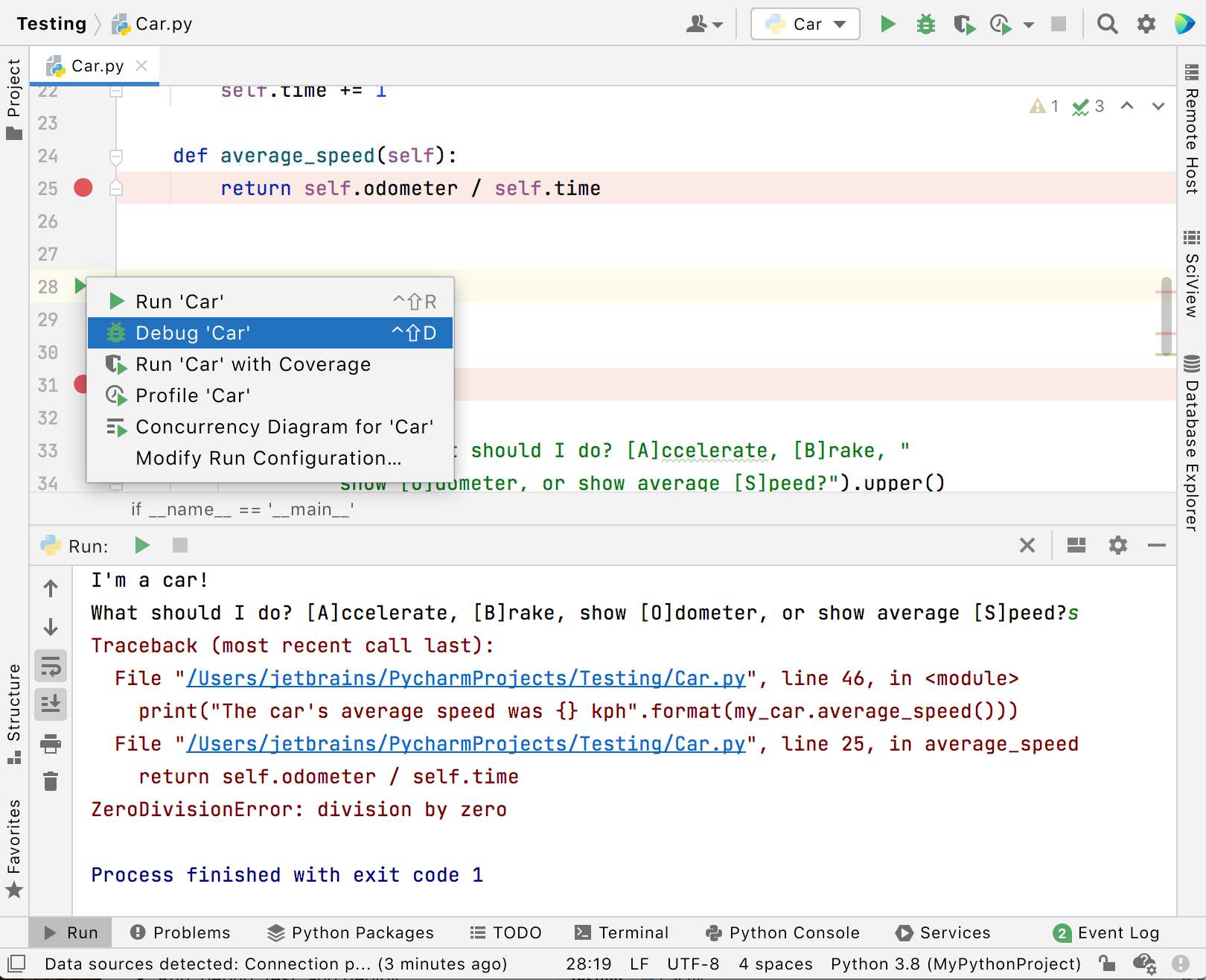Clear the Run console with trash icon
This screenshot has height=980, width=1206.
click(x=51, y=781)
